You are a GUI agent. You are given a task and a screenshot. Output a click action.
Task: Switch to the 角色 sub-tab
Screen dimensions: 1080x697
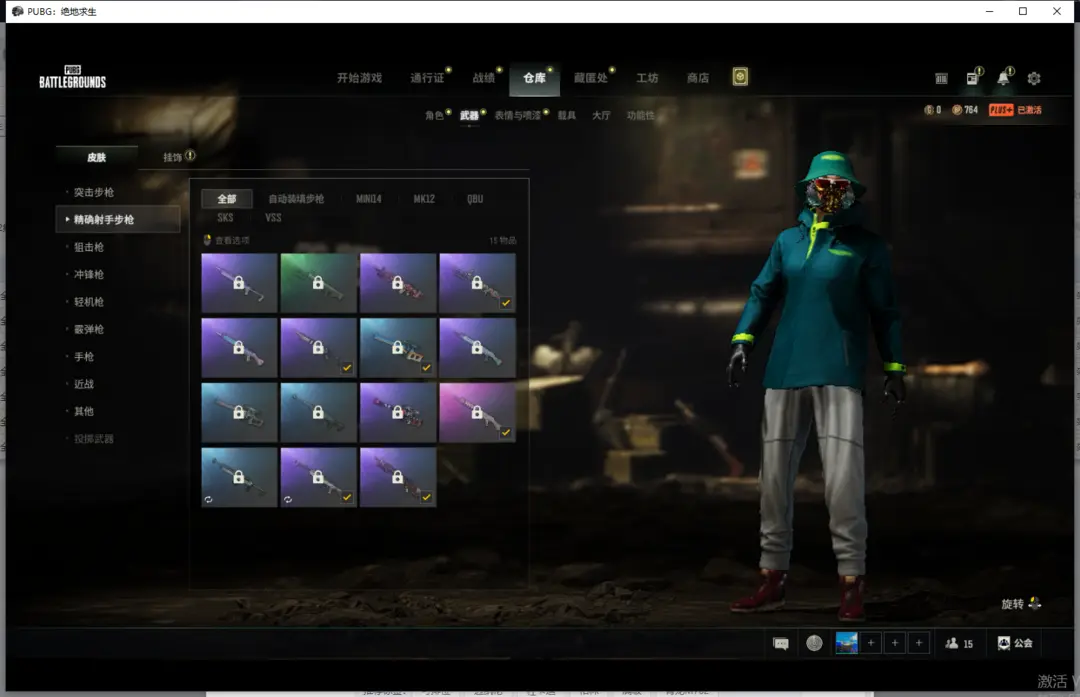[x=434, y=115]
